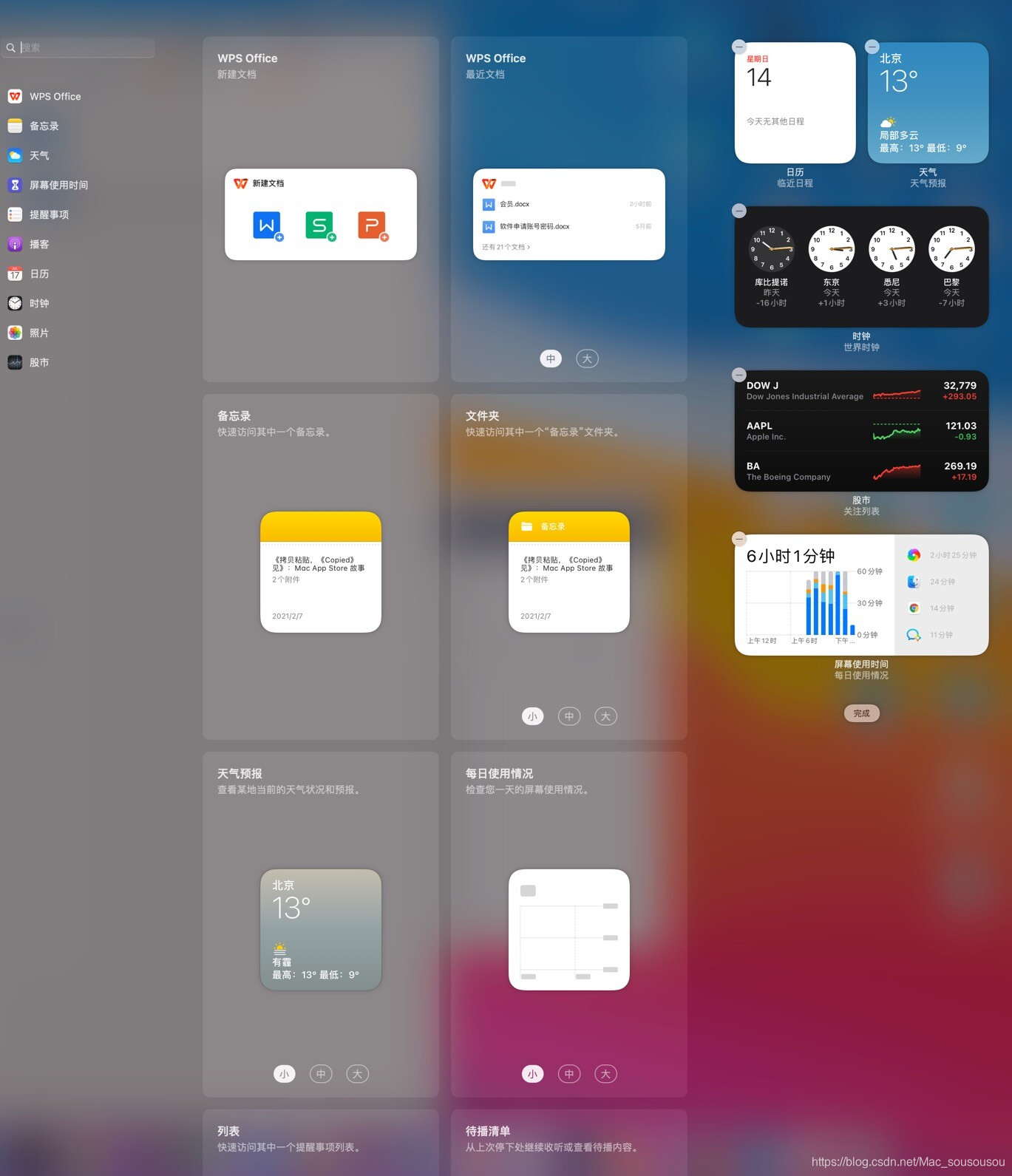Screen dimensions: 1012x1176
Task: Click the calendar widget showing 14
Action: click(795, 103)
